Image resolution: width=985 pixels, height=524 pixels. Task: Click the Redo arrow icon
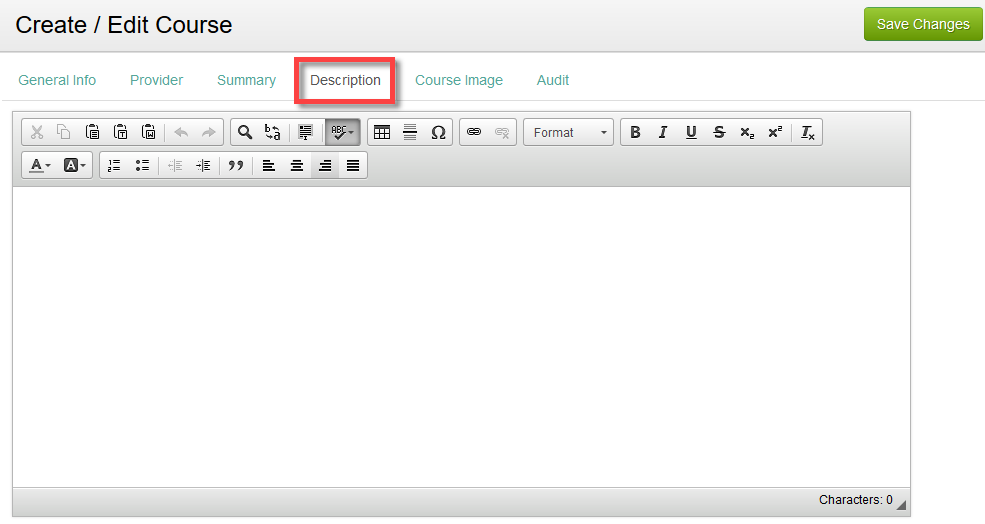[209, 133]
